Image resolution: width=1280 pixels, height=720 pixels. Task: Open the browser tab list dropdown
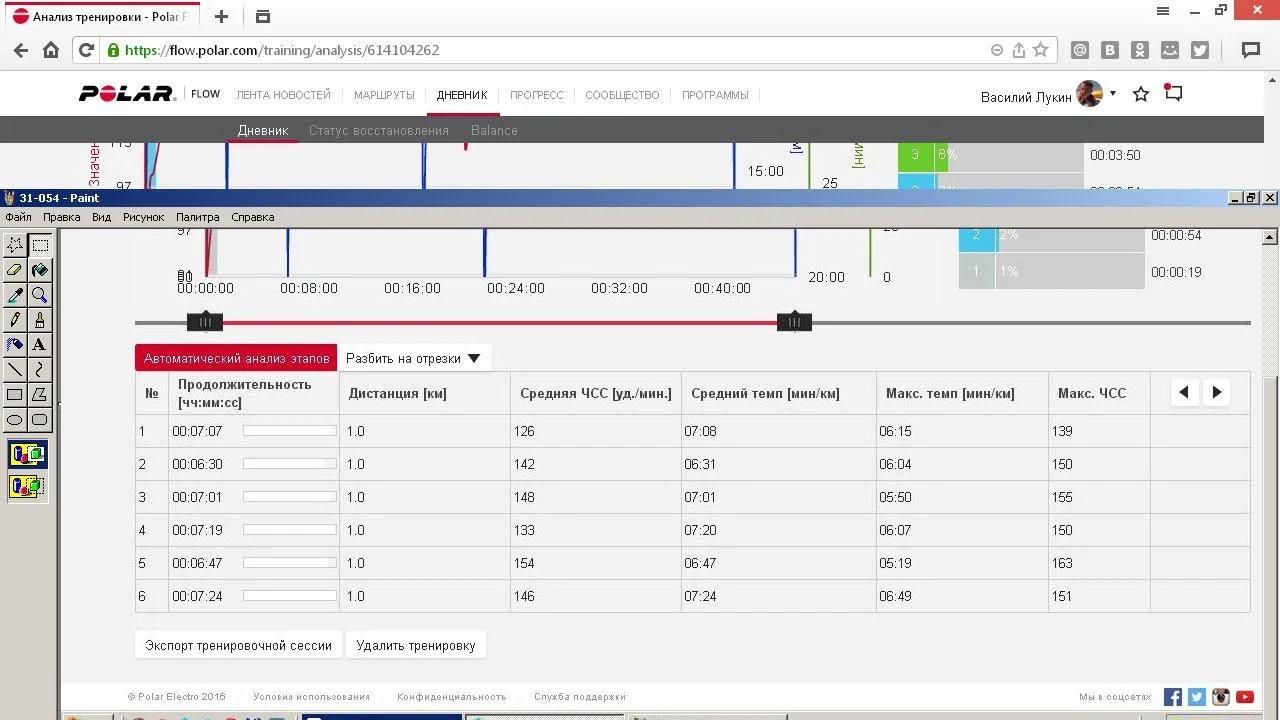pos(263,17)
